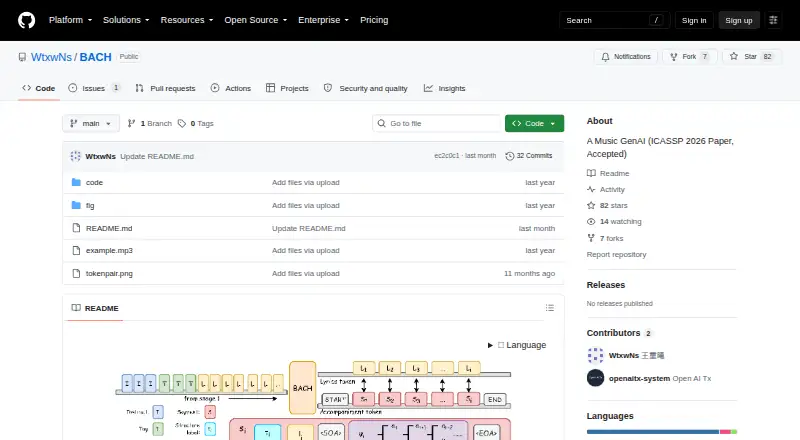Image resolution: width=800 pixels, height=440 pixels.
Task: Expand the Open Source menu
Action: point(256,20)
